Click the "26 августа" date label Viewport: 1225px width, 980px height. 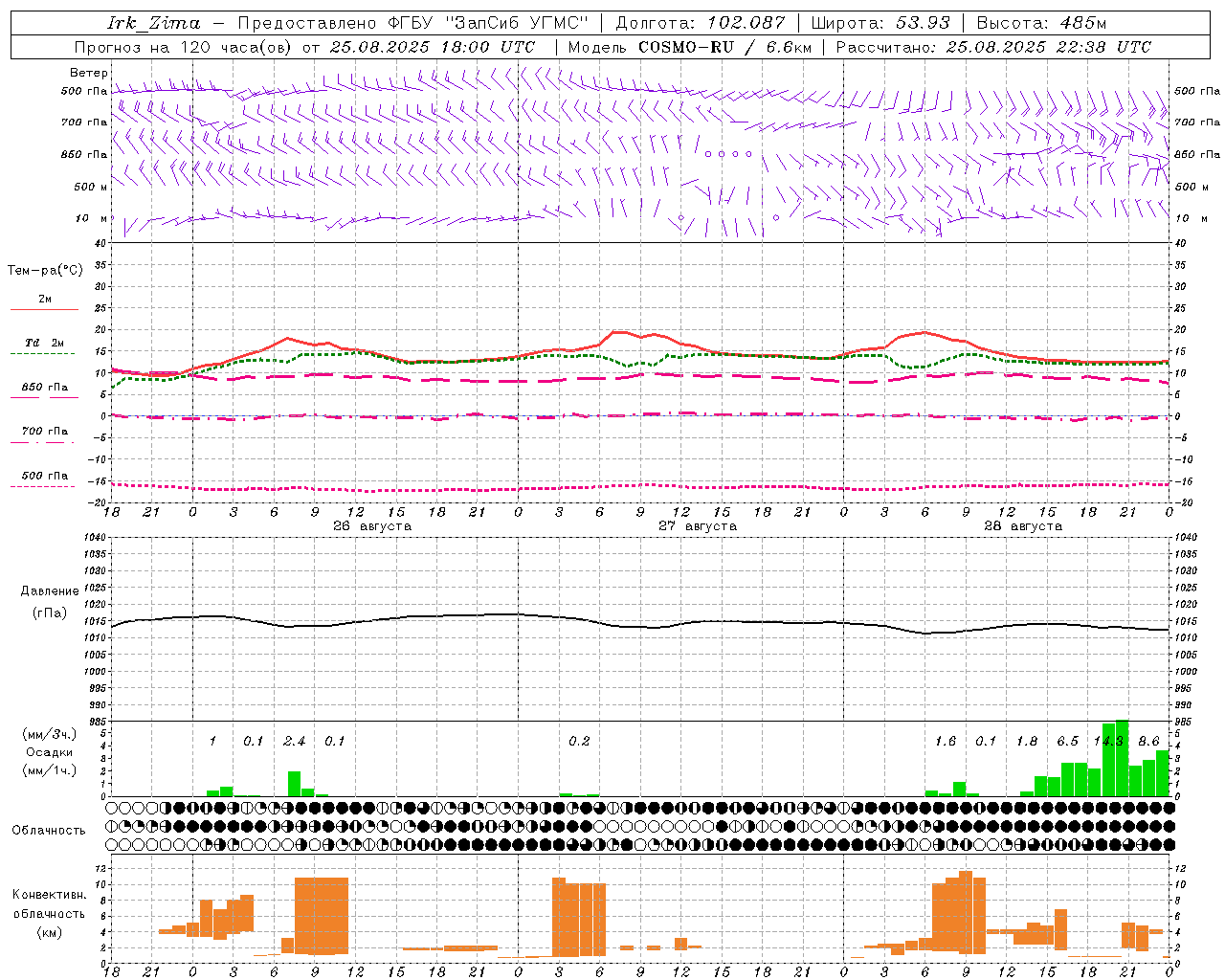[x=372, y=526]
